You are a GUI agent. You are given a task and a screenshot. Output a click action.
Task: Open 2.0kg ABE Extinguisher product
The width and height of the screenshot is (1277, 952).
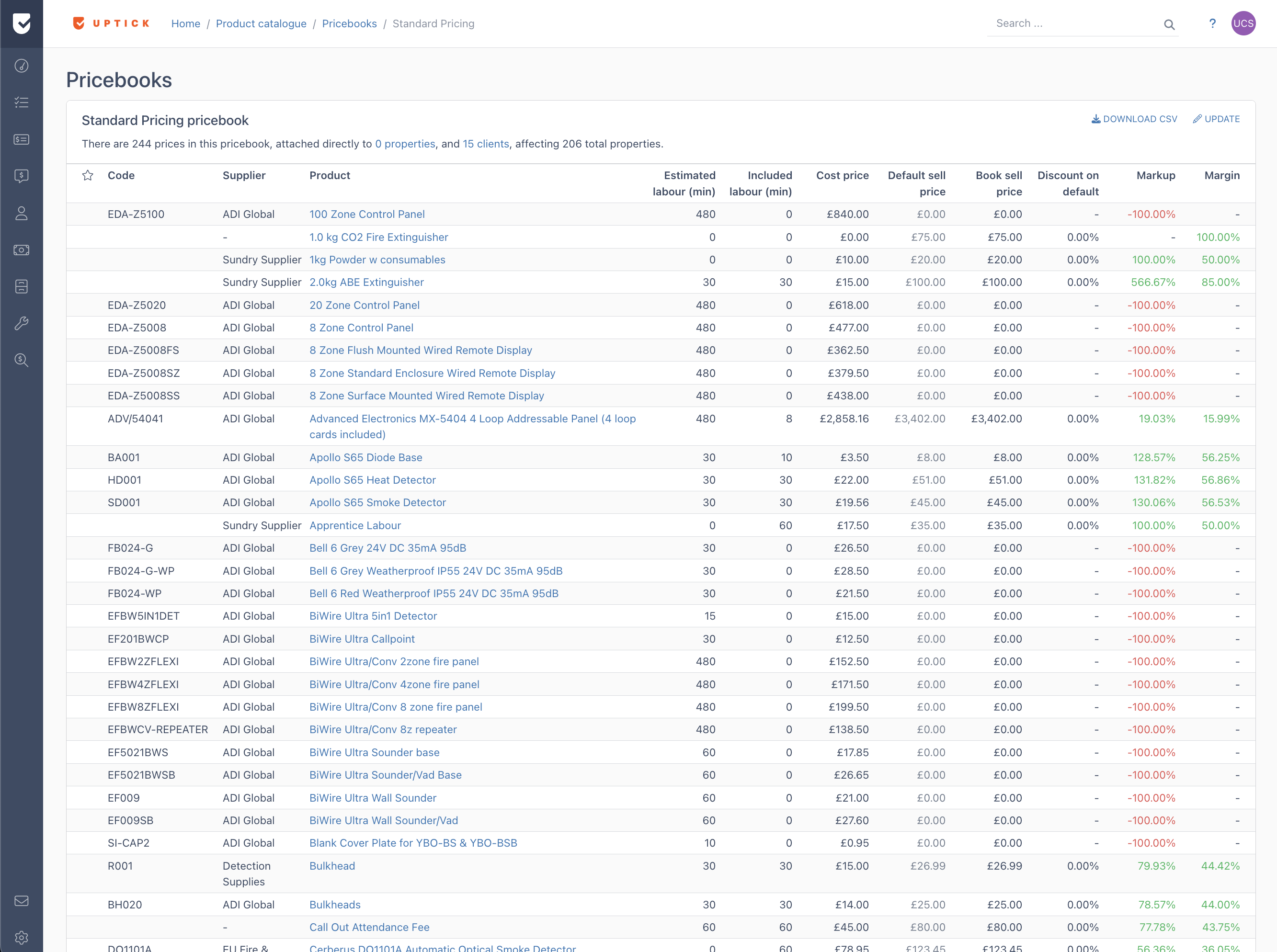pyautogui.click(x=366, y=282)
